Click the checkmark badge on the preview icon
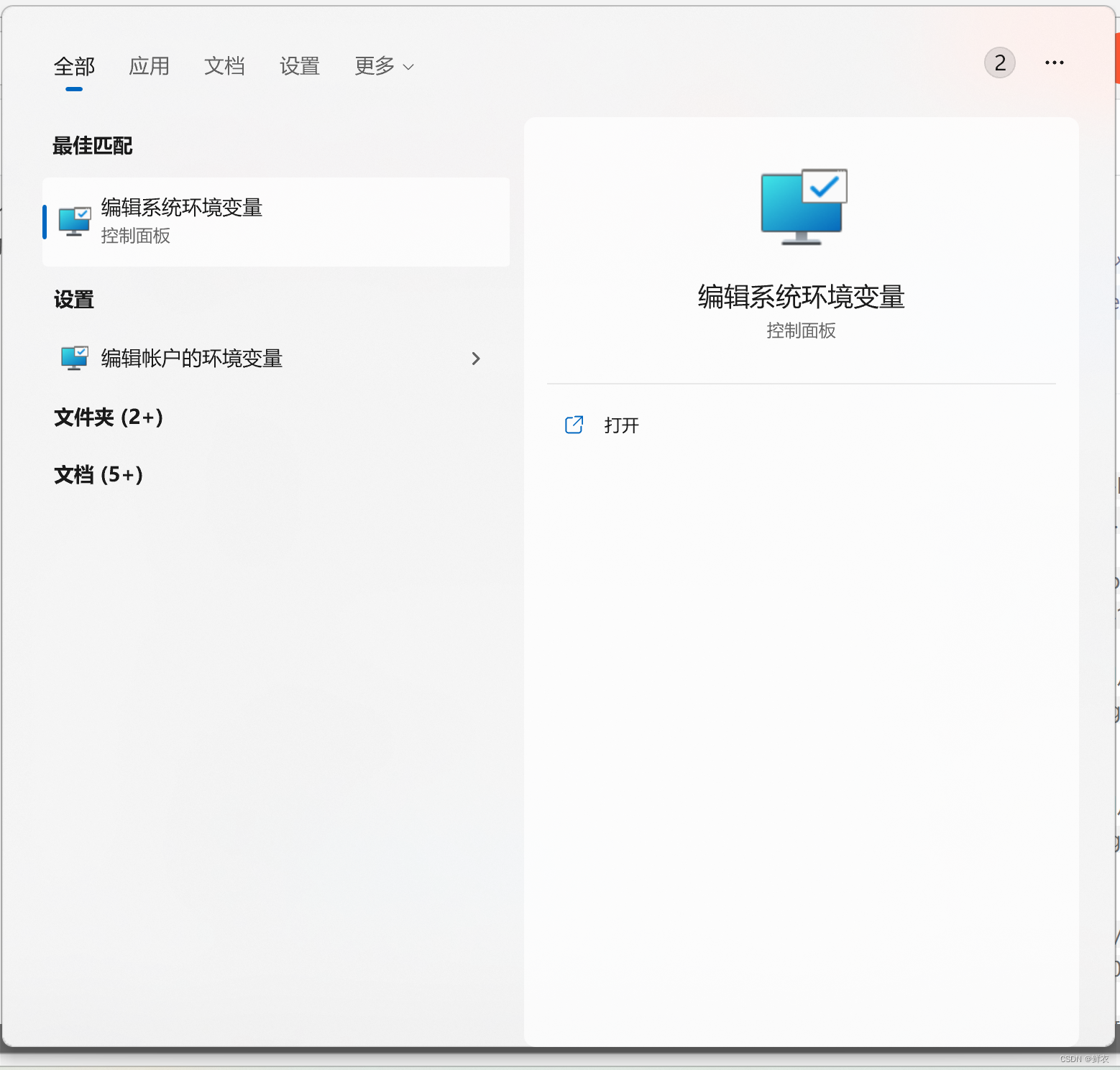The width and height of the screenshot is (1120, 1070). (x=826, y=187)
